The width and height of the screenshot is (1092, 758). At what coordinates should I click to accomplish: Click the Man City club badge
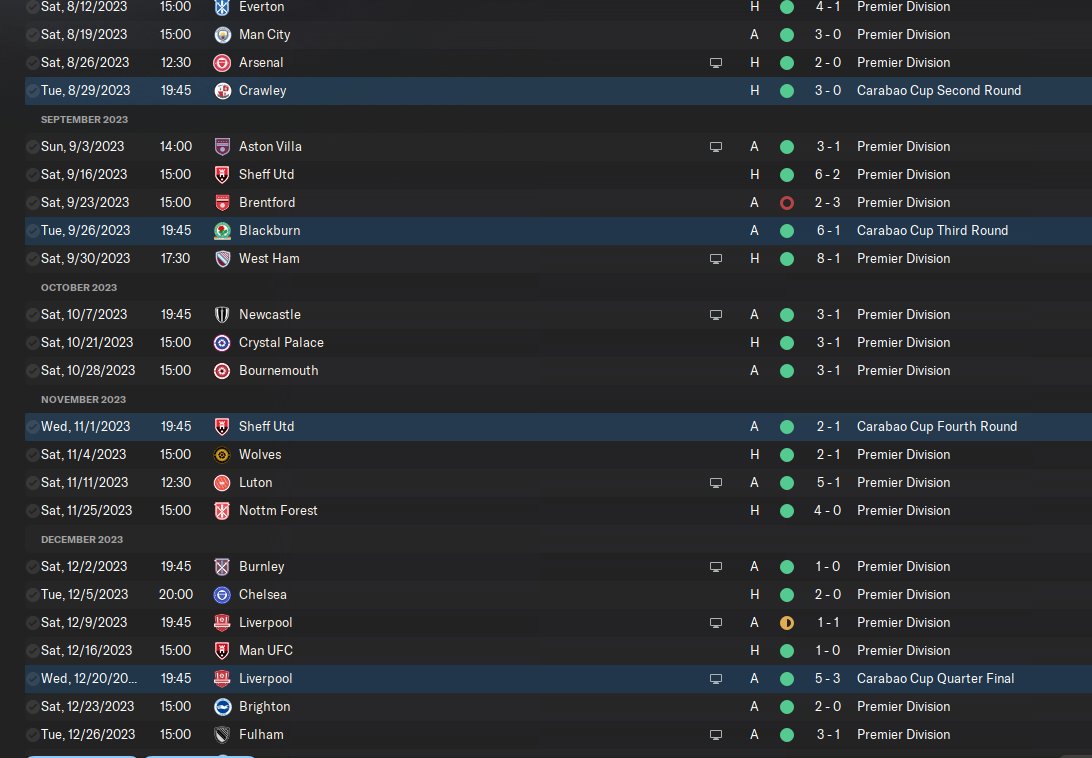[223, 35]
